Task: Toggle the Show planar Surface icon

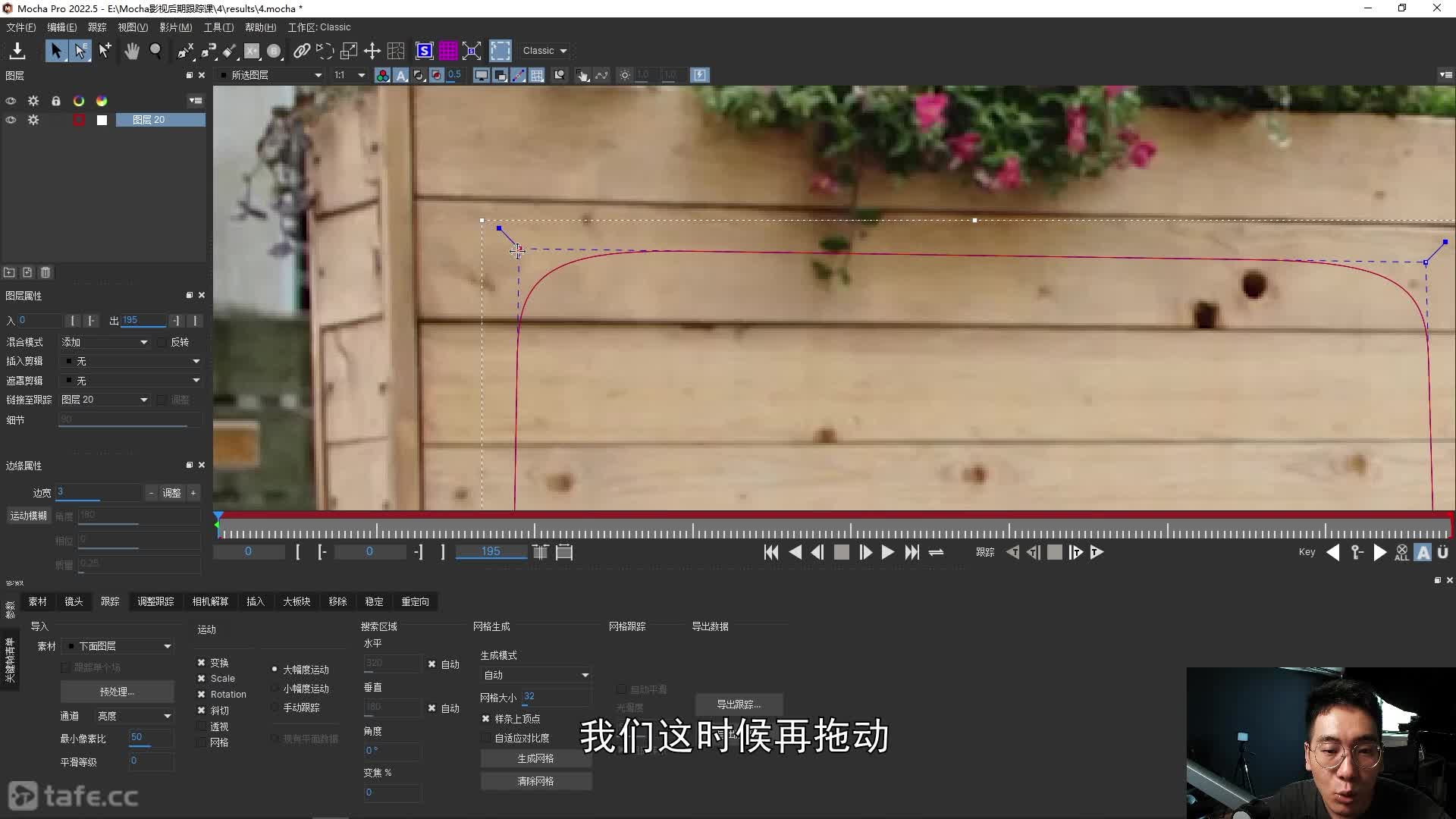Action: click(x=425, y=51)
